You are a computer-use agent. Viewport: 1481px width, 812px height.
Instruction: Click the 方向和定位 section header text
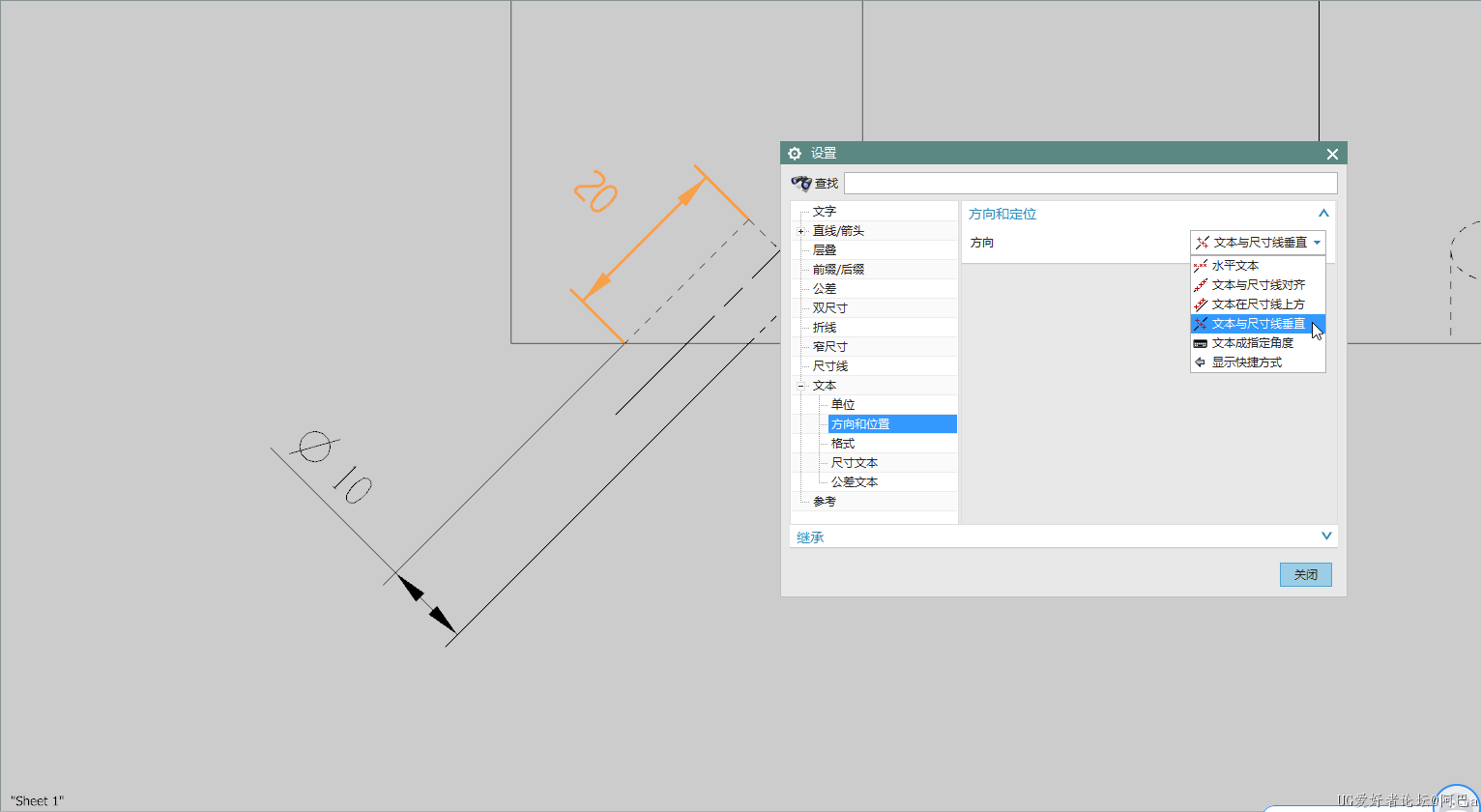tap(1002, 215)
